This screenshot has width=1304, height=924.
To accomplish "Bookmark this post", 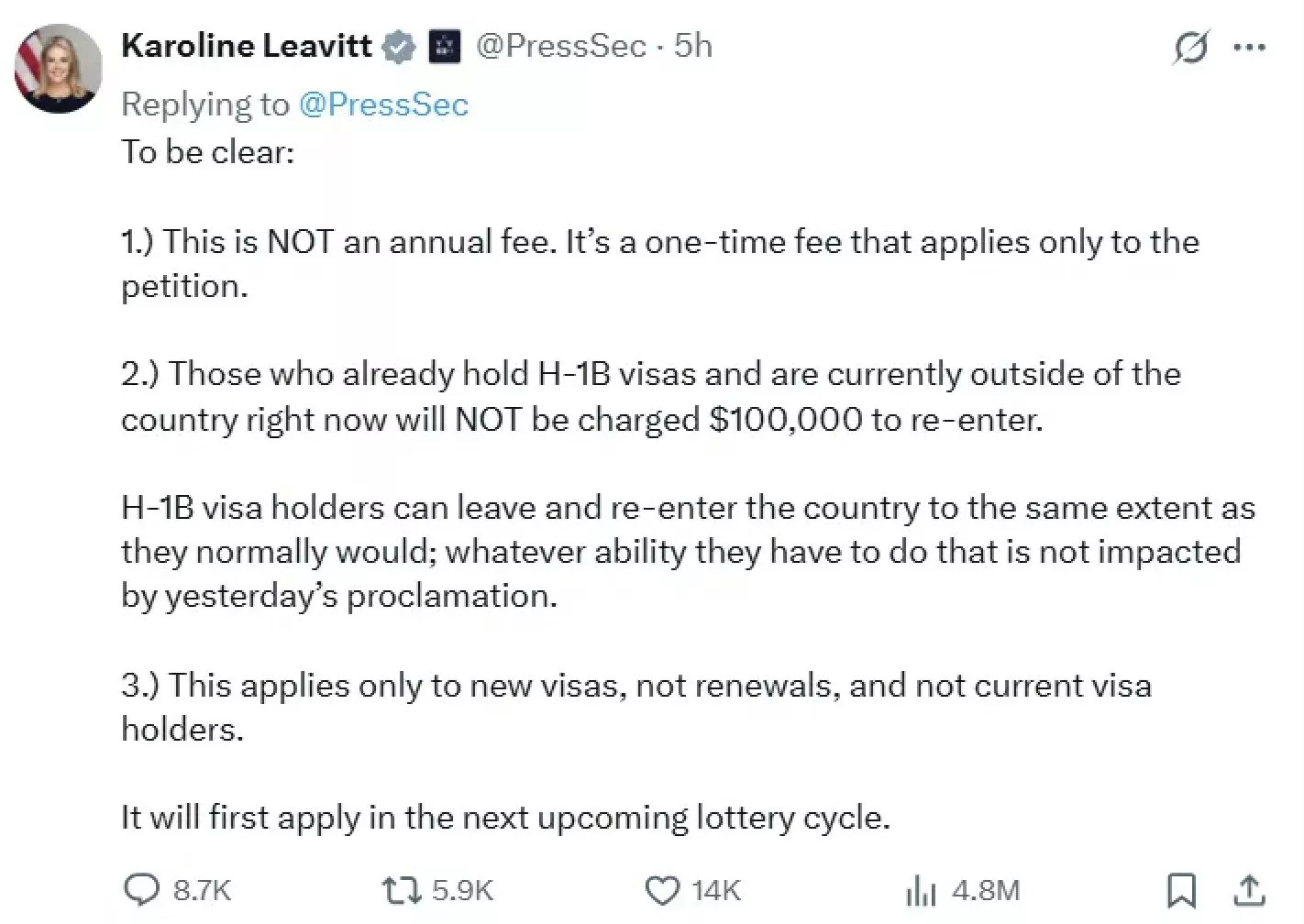I will [x=1181, y=890].
